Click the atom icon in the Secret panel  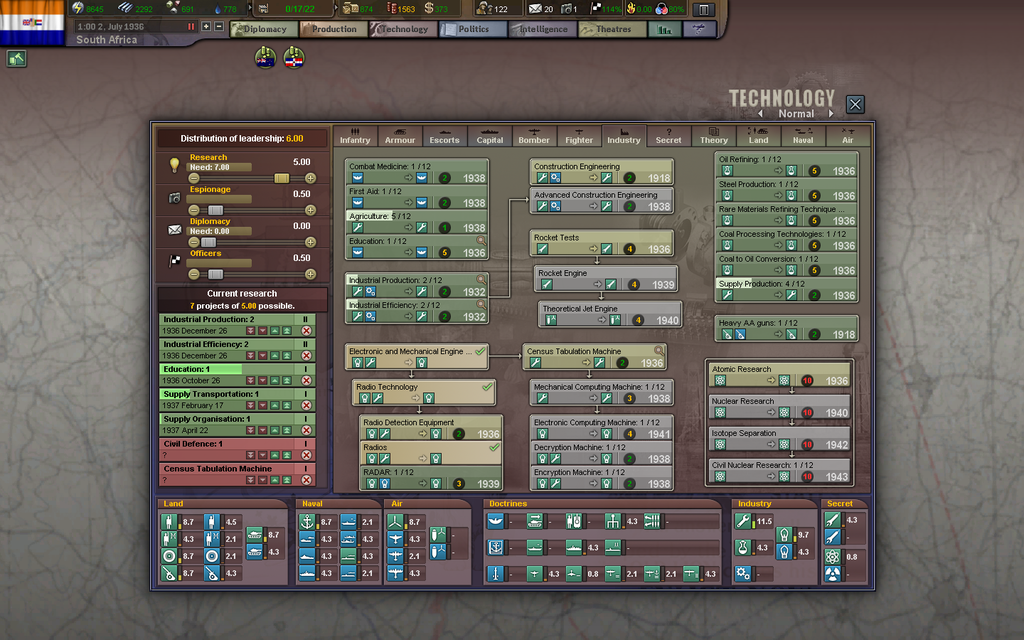[832, 556]
